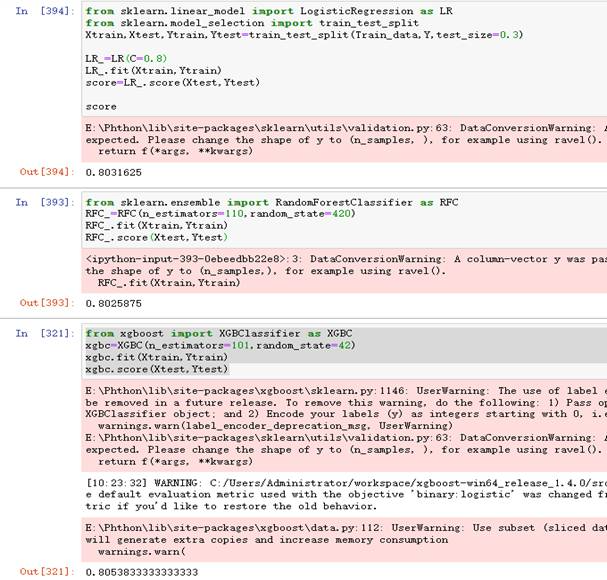Click the LogisticRegression import line
The height and width of the screenshot is (580, 607).
click(x=269, y=11)
